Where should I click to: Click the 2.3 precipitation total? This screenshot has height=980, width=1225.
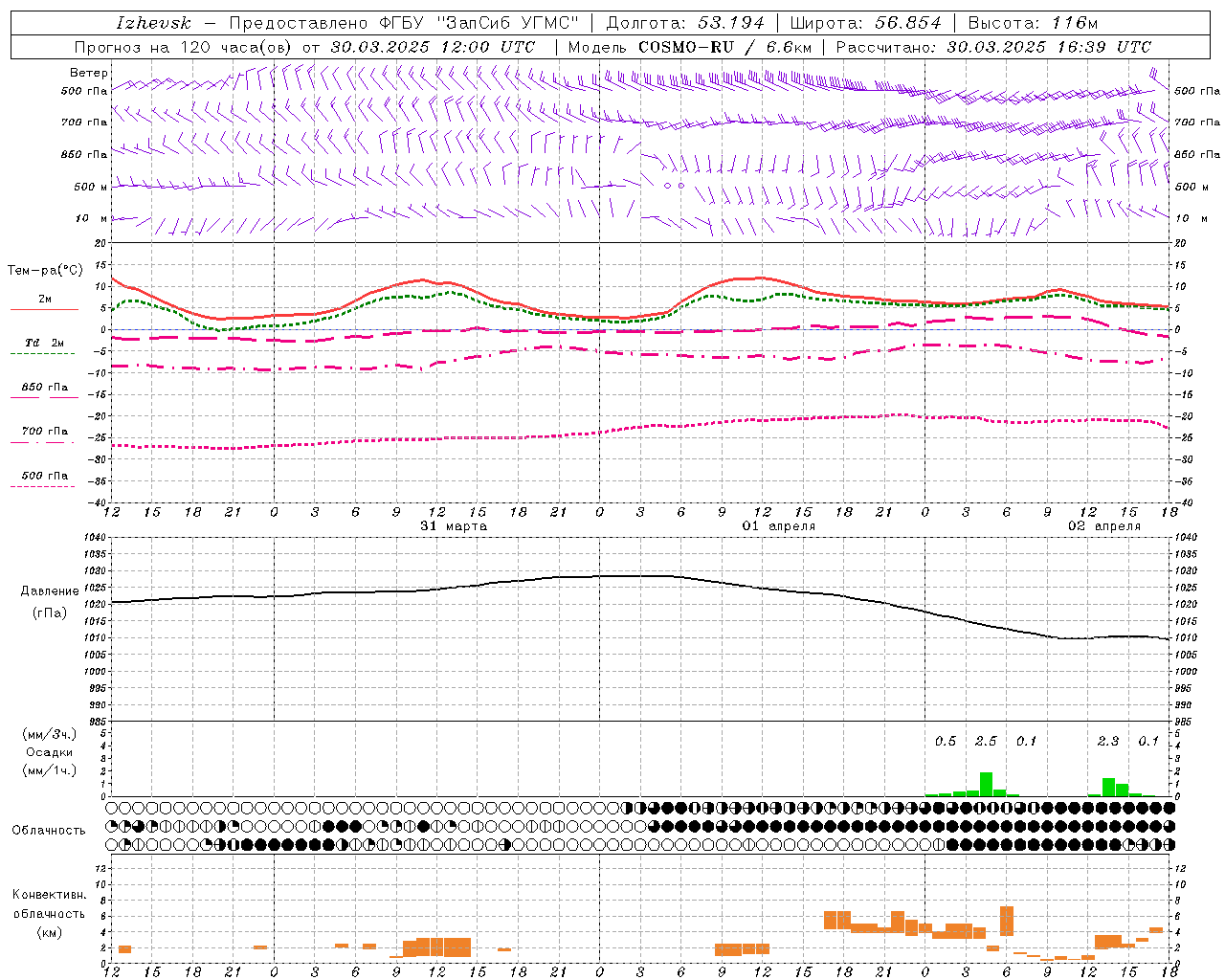tap(1108, 742)
